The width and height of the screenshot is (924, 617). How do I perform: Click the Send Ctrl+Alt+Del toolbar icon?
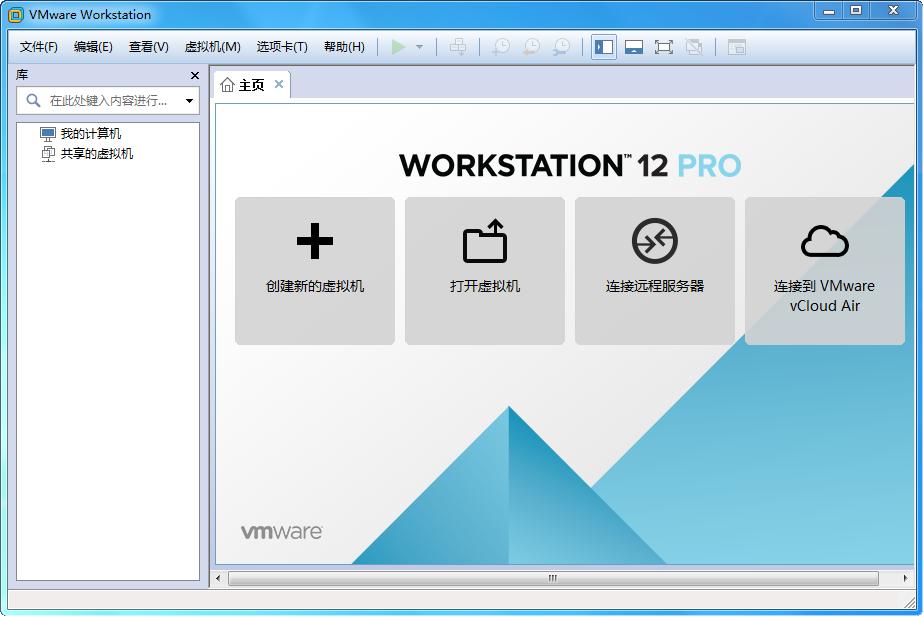click(x=458, y=47)
